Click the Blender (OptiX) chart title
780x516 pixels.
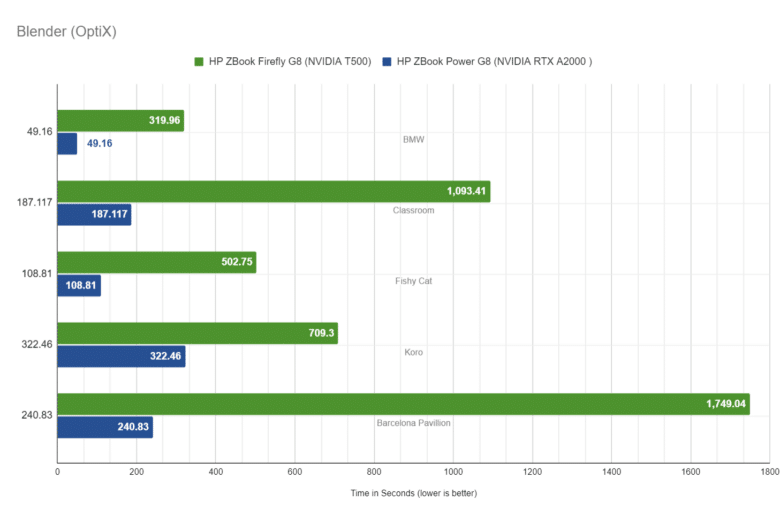(x=67, y=31)
